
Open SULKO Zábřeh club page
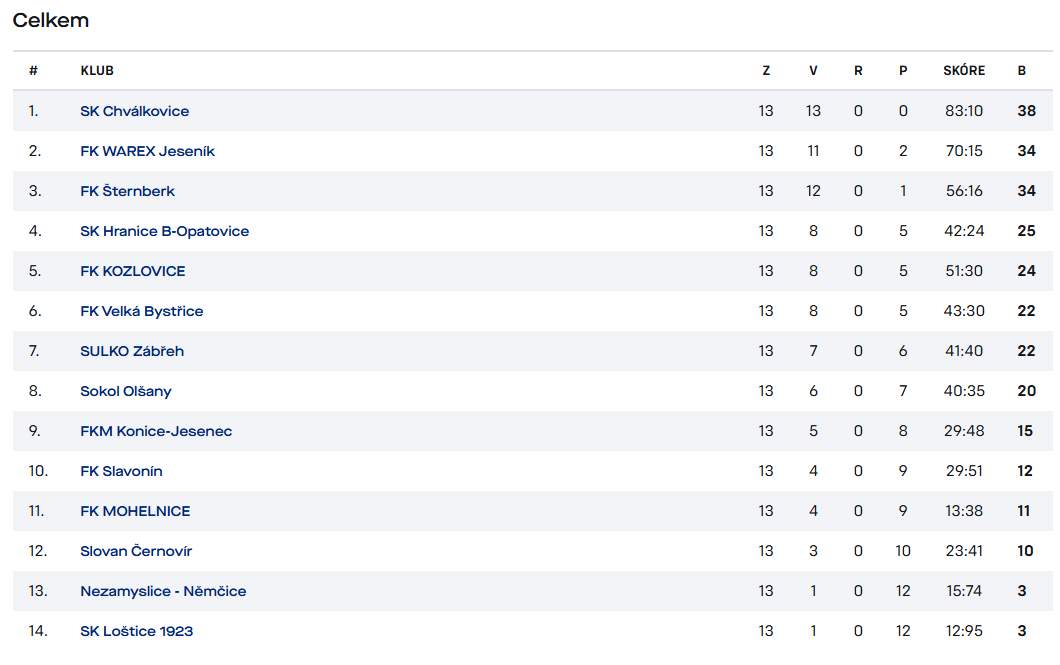132,351
